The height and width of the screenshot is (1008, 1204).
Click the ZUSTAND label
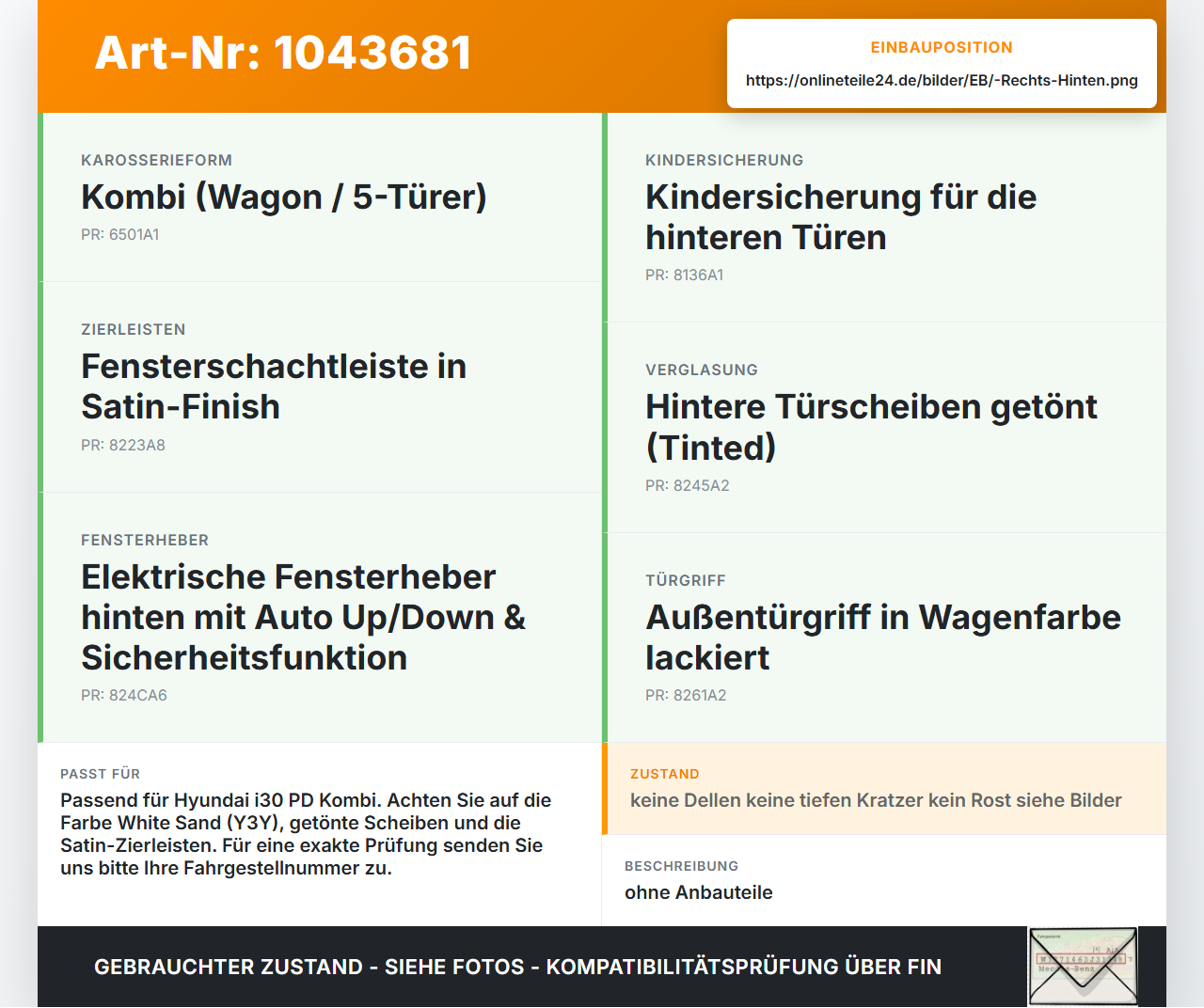[x=665, y=774]
